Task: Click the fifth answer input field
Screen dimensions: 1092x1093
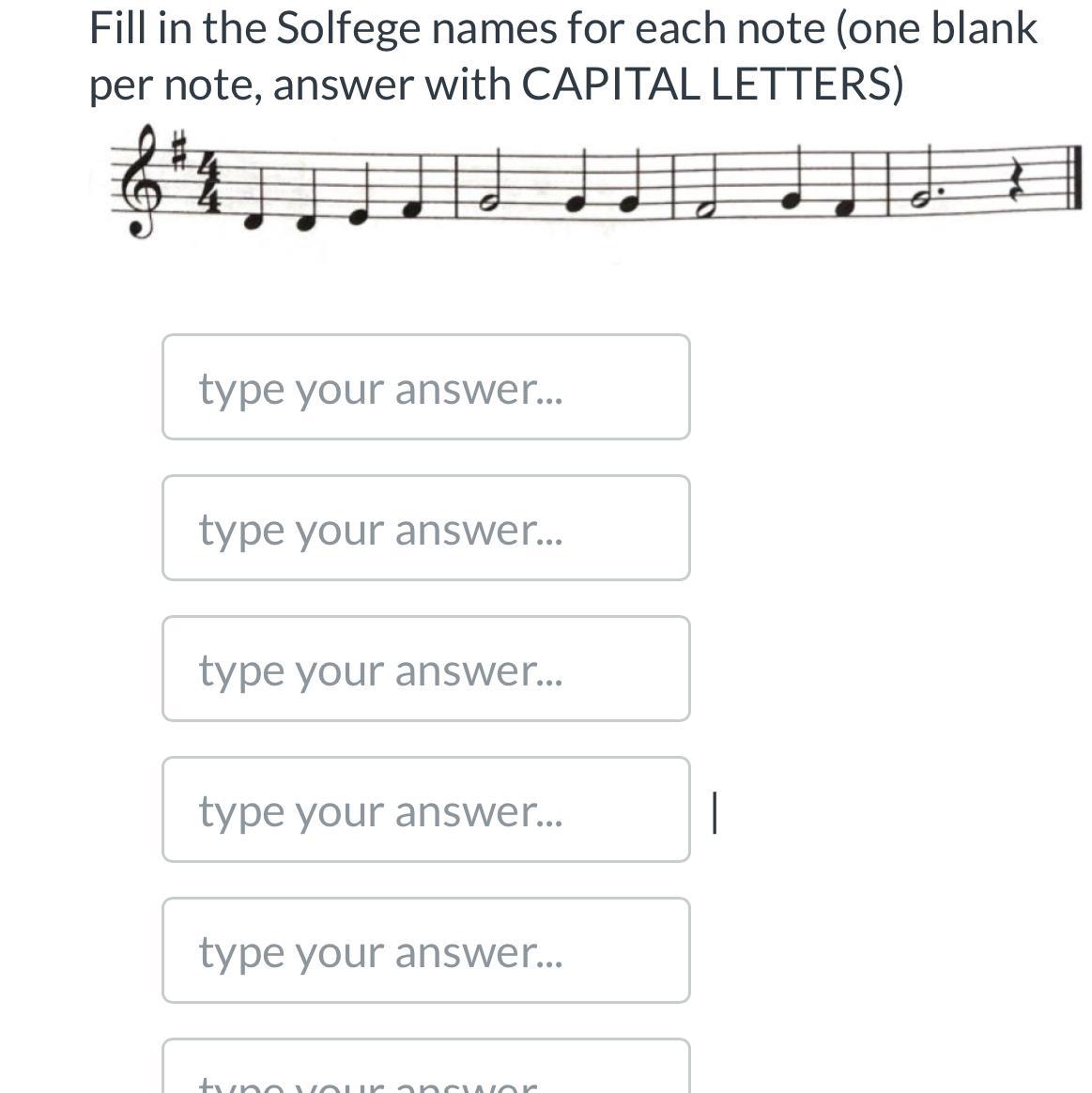Action: (425, 950)
